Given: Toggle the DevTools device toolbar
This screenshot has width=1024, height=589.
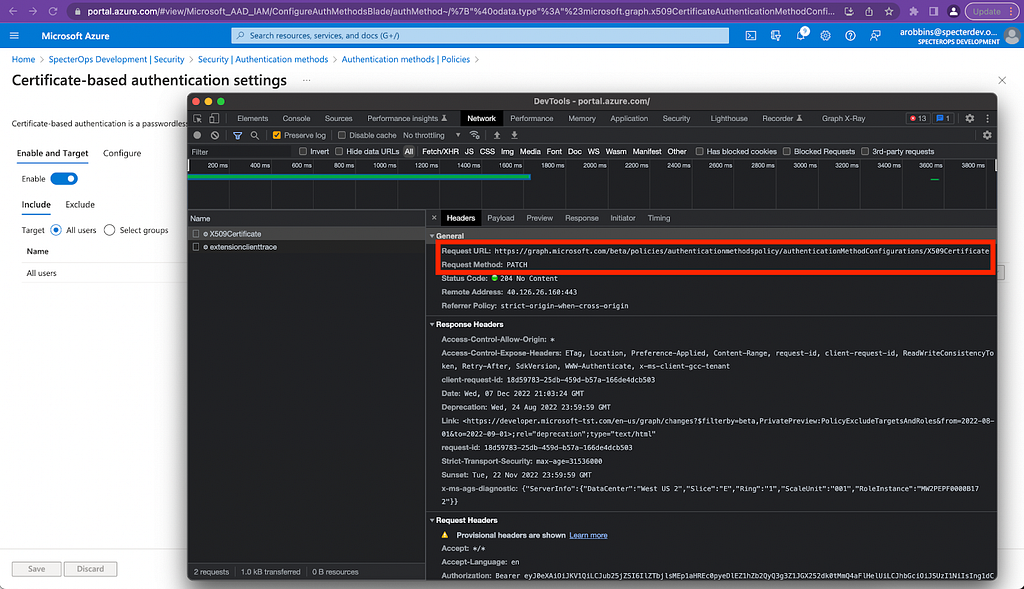Looking at the screenshot, I should [214, 118].
